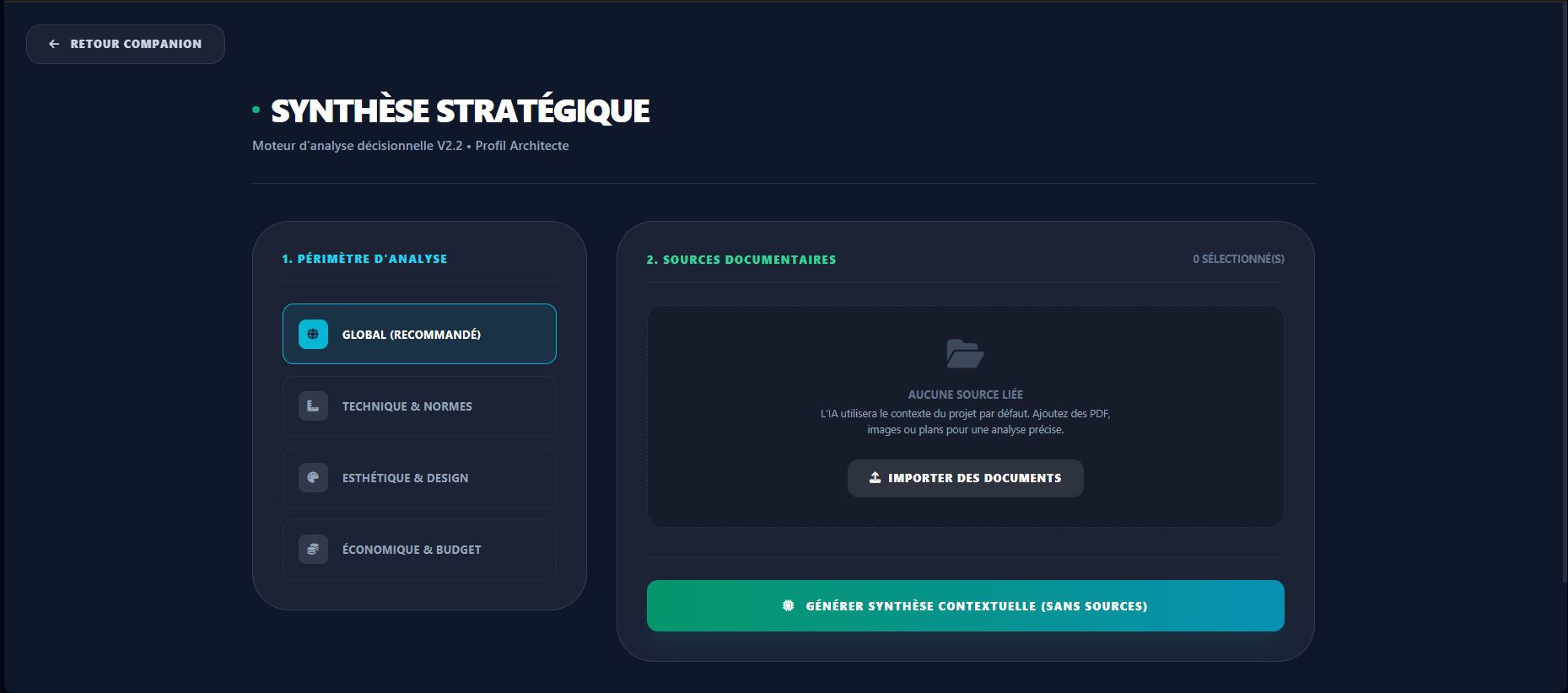Click the green status dot beside the title

[256, 110]
